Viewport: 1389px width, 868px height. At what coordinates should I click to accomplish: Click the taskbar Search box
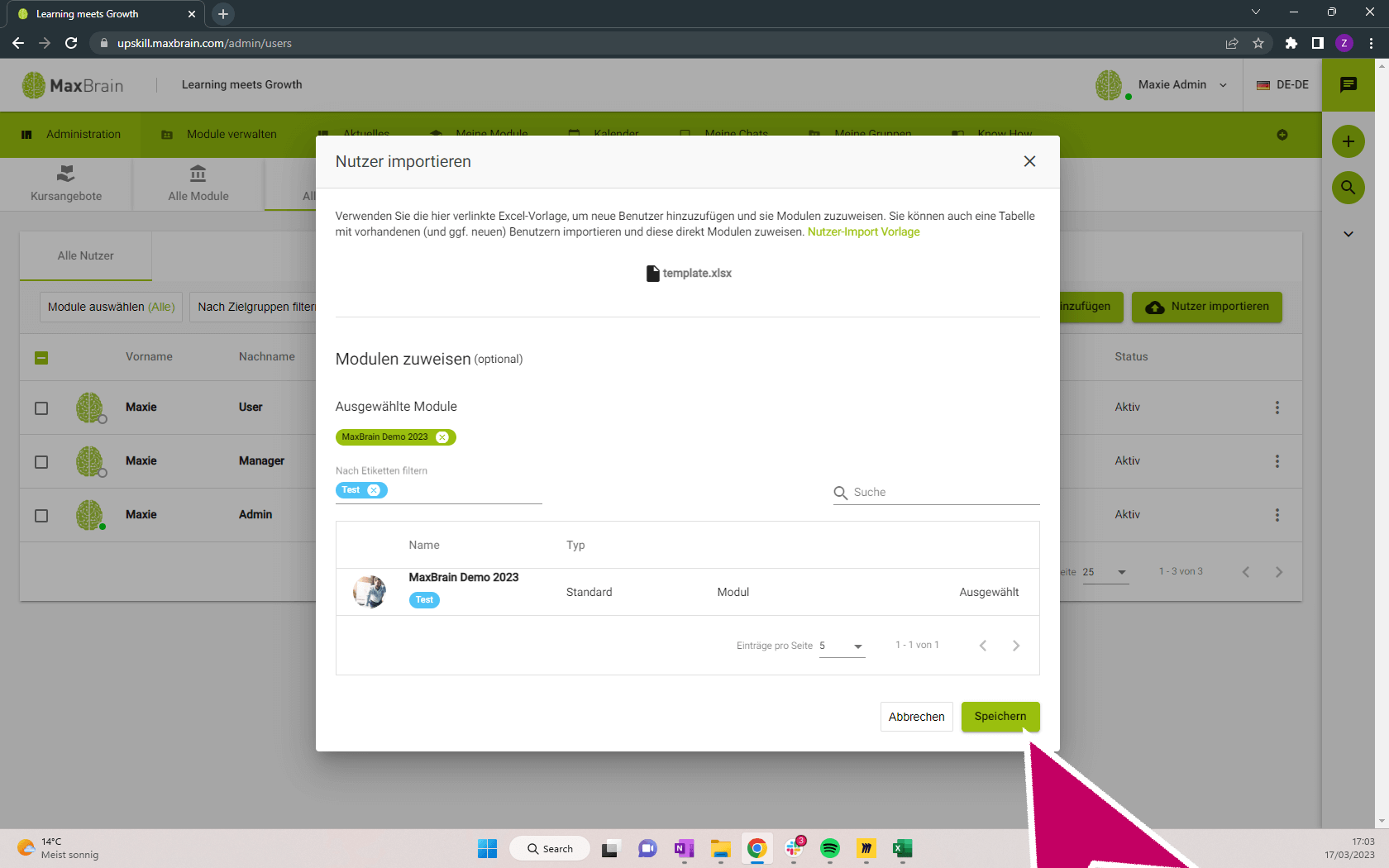click(550, 849)
